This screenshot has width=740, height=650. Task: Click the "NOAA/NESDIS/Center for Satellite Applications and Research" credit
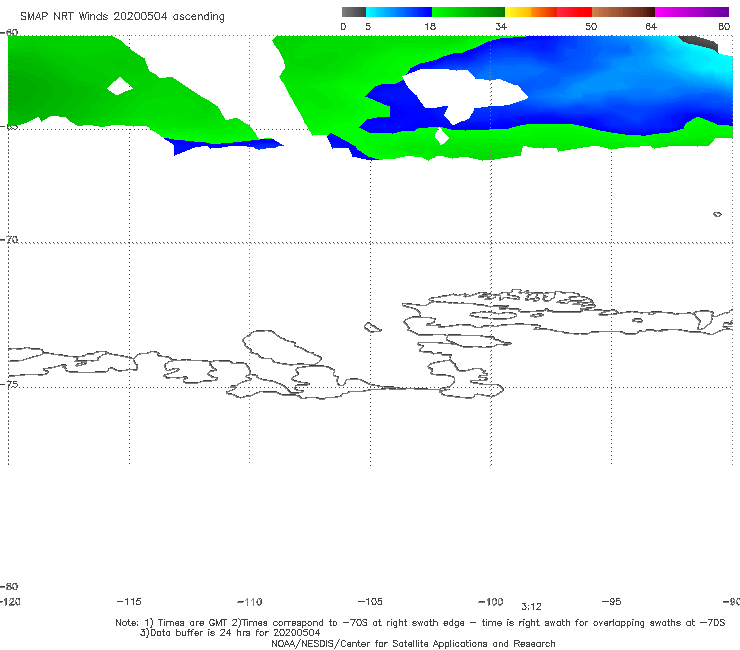tap(413, 644)
